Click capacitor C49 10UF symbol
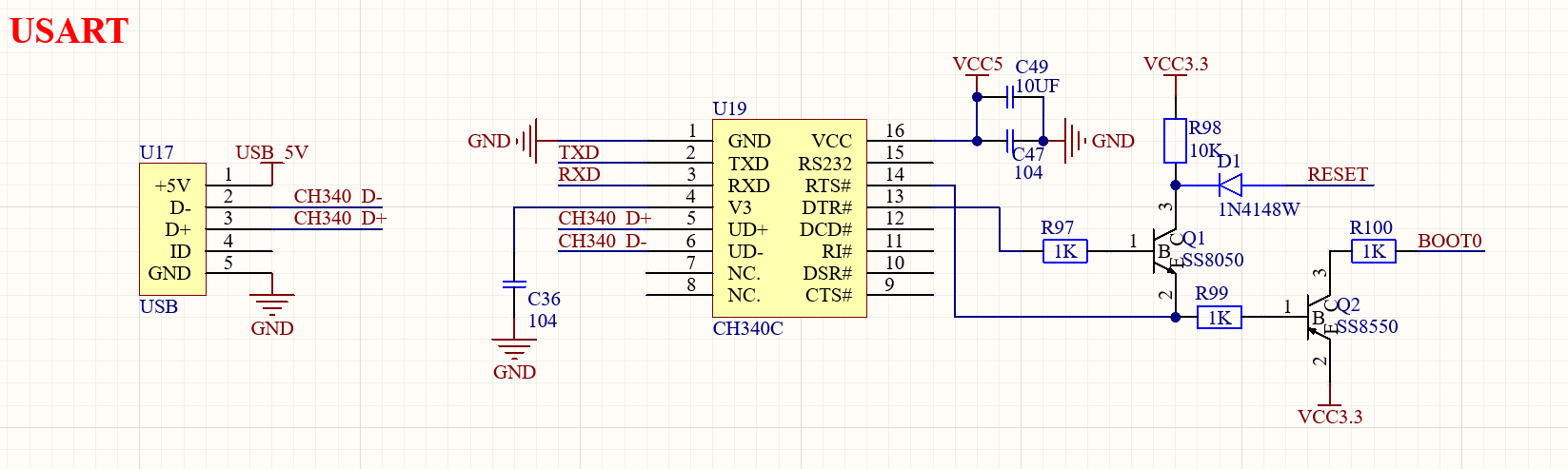 tap(1011, 97)
